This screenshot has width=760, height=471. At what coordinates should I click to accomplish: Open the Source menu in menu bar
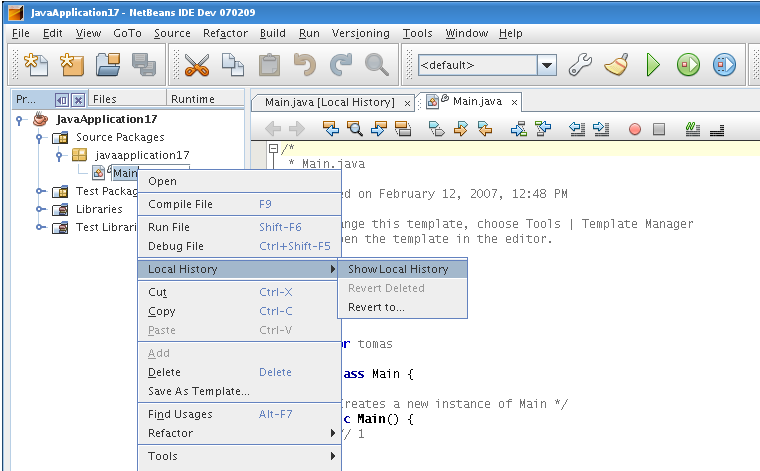[x=172, y=33]
